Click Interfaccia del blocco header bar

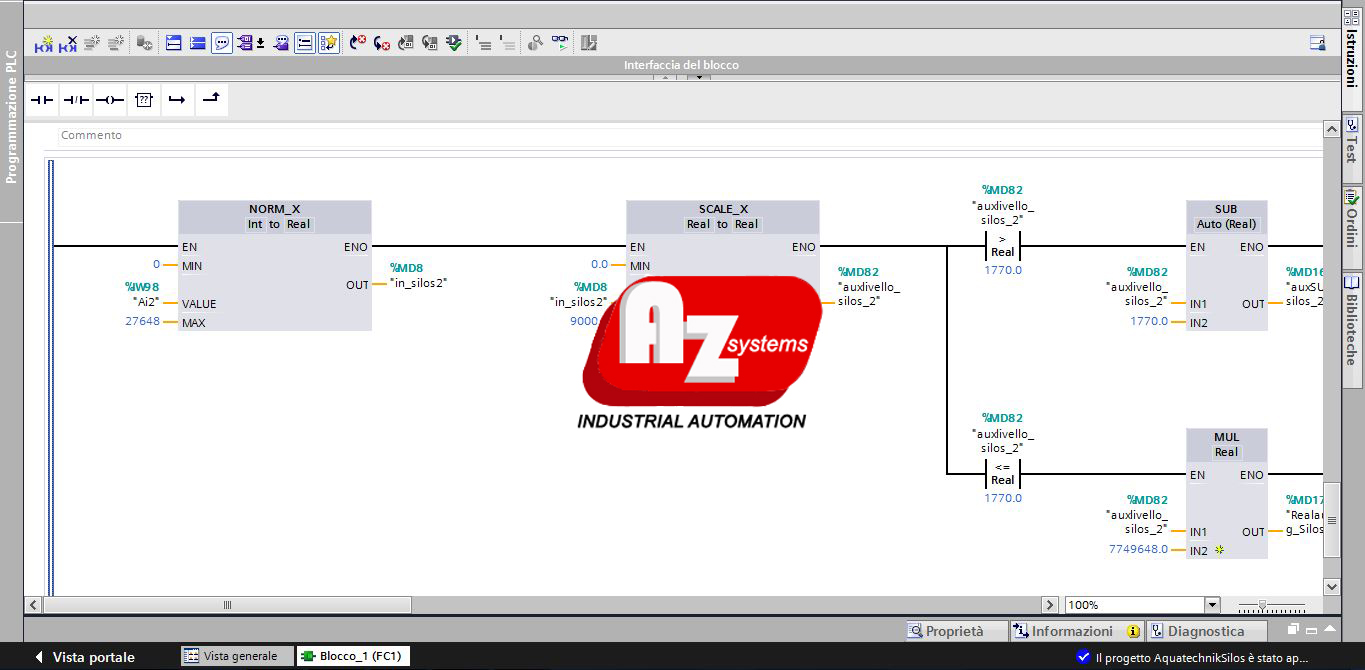pyautogui.click(x=681, y=65)
